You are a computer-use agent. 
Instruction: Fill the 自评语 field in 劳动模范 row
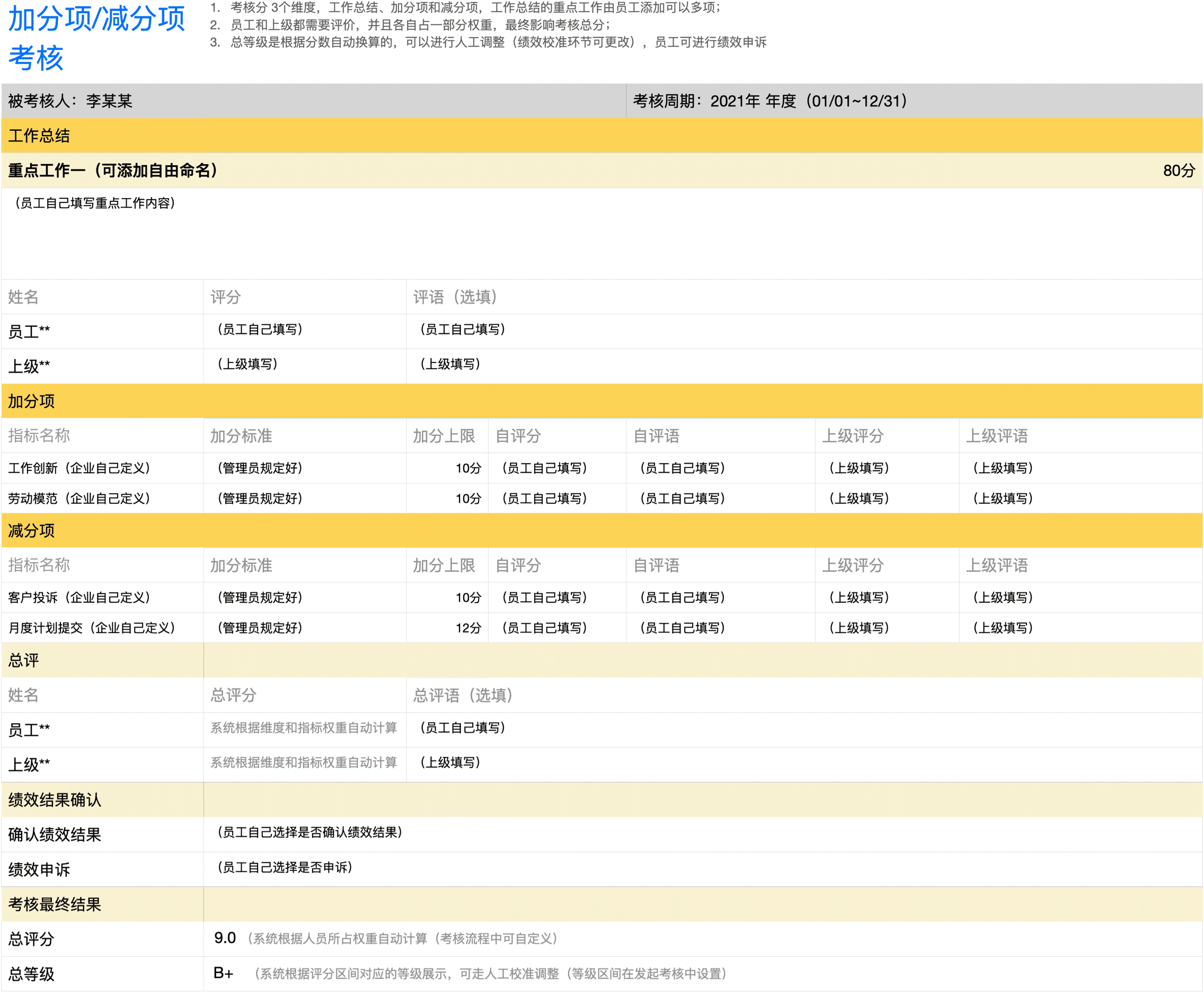click(721, 499)
